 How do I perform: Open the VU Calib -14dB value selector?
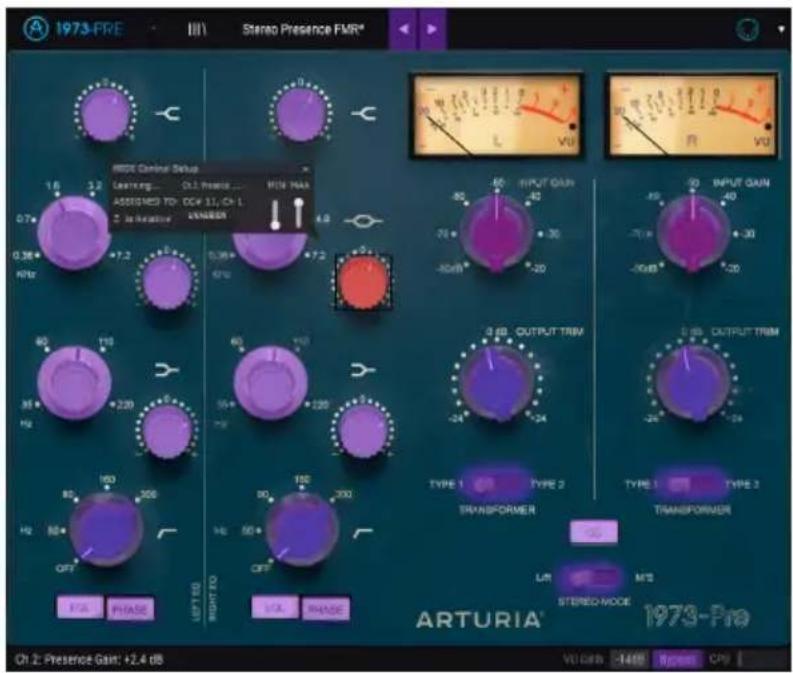tap(629, 659)
